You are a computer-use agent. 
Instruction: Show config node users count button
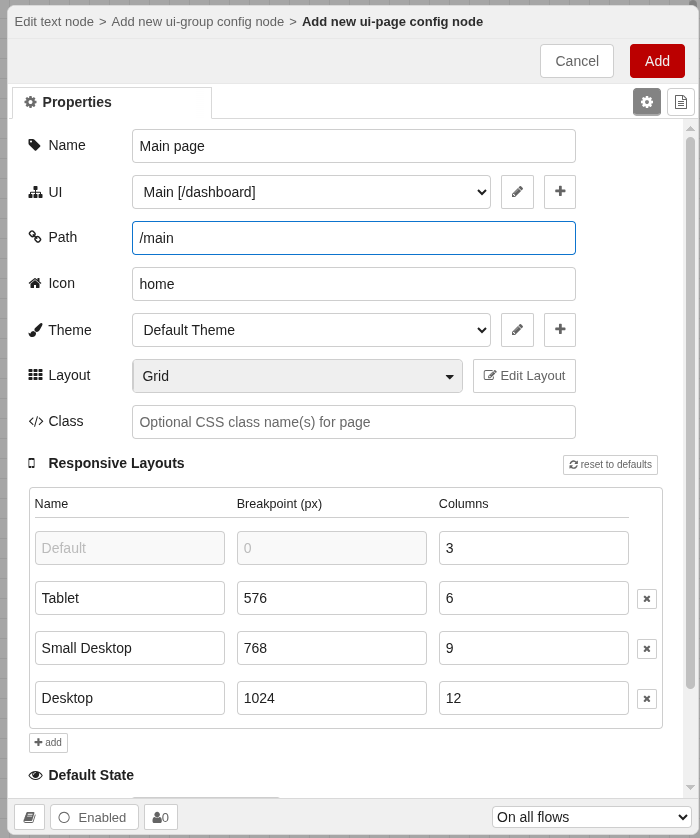coord(161,817)
